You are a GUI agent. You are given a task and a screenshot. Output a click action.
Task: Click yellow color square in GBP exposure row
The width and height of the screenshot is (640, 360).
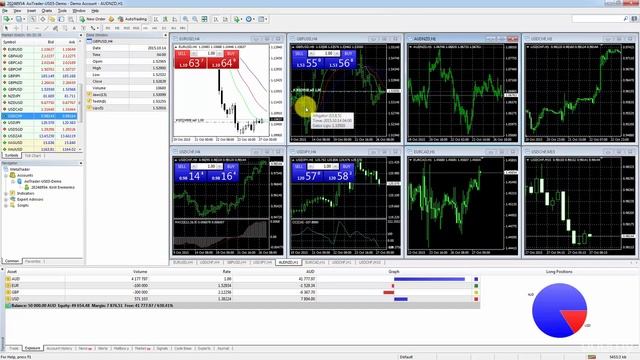pos(476,292)
